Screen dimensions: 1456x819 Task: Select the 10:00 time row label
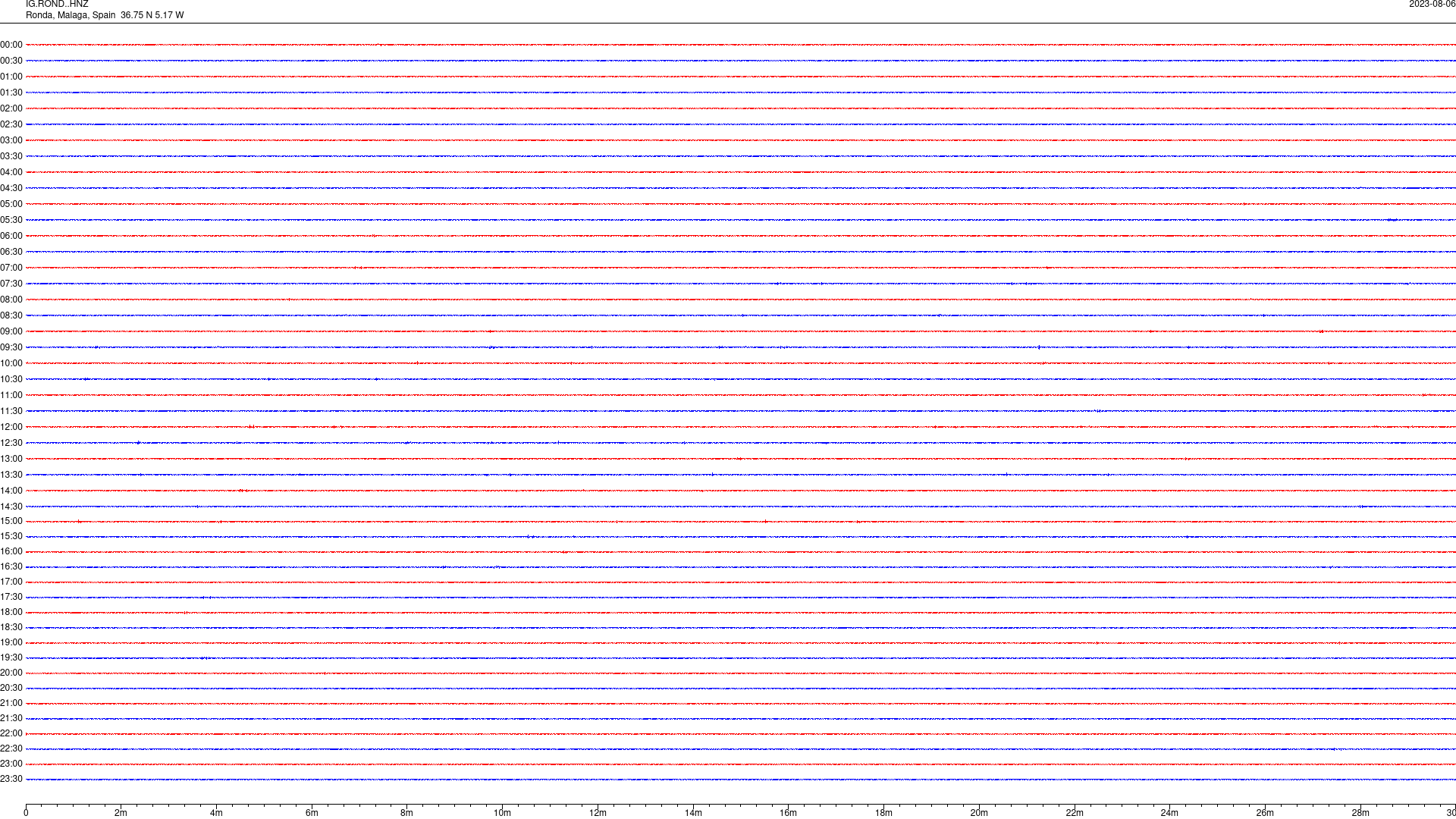(x=11, y=363)
